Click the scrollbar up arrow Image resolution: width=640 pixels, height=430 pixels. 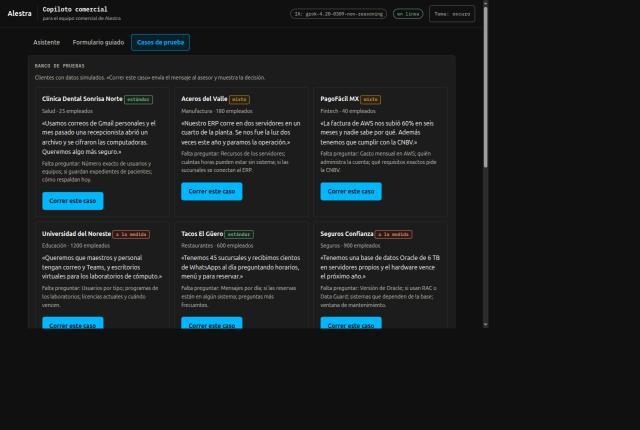pos(485,3)
